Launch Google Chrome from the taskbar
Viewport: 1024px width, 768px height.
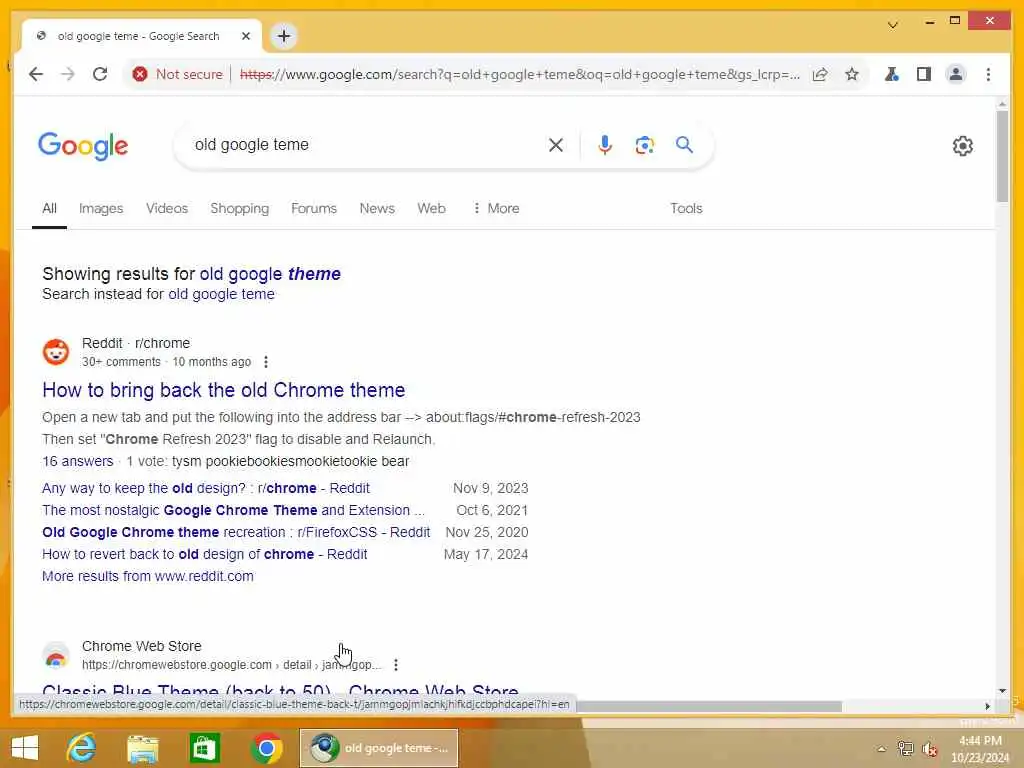pyautogui.click(x=266, y=748)
